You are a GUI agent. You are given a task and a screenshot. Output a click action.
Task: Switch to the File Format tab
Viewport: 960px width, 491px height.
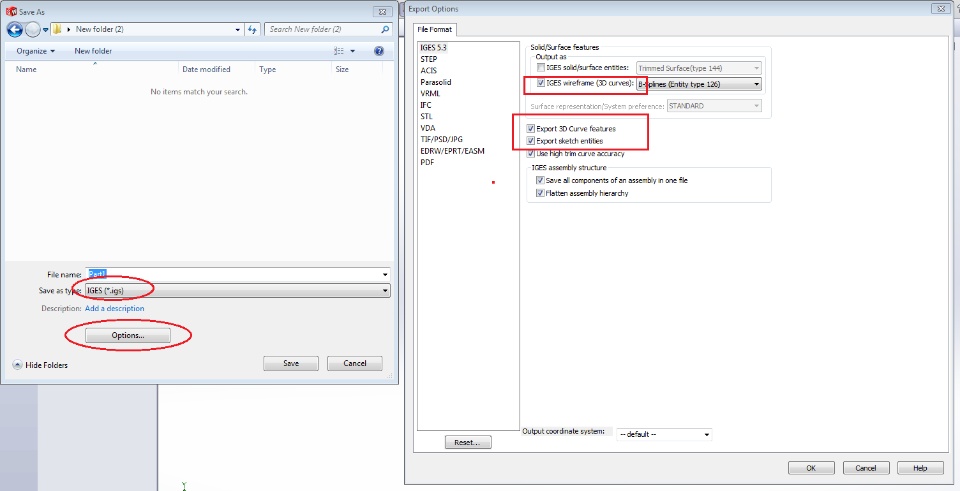[434, 29]
